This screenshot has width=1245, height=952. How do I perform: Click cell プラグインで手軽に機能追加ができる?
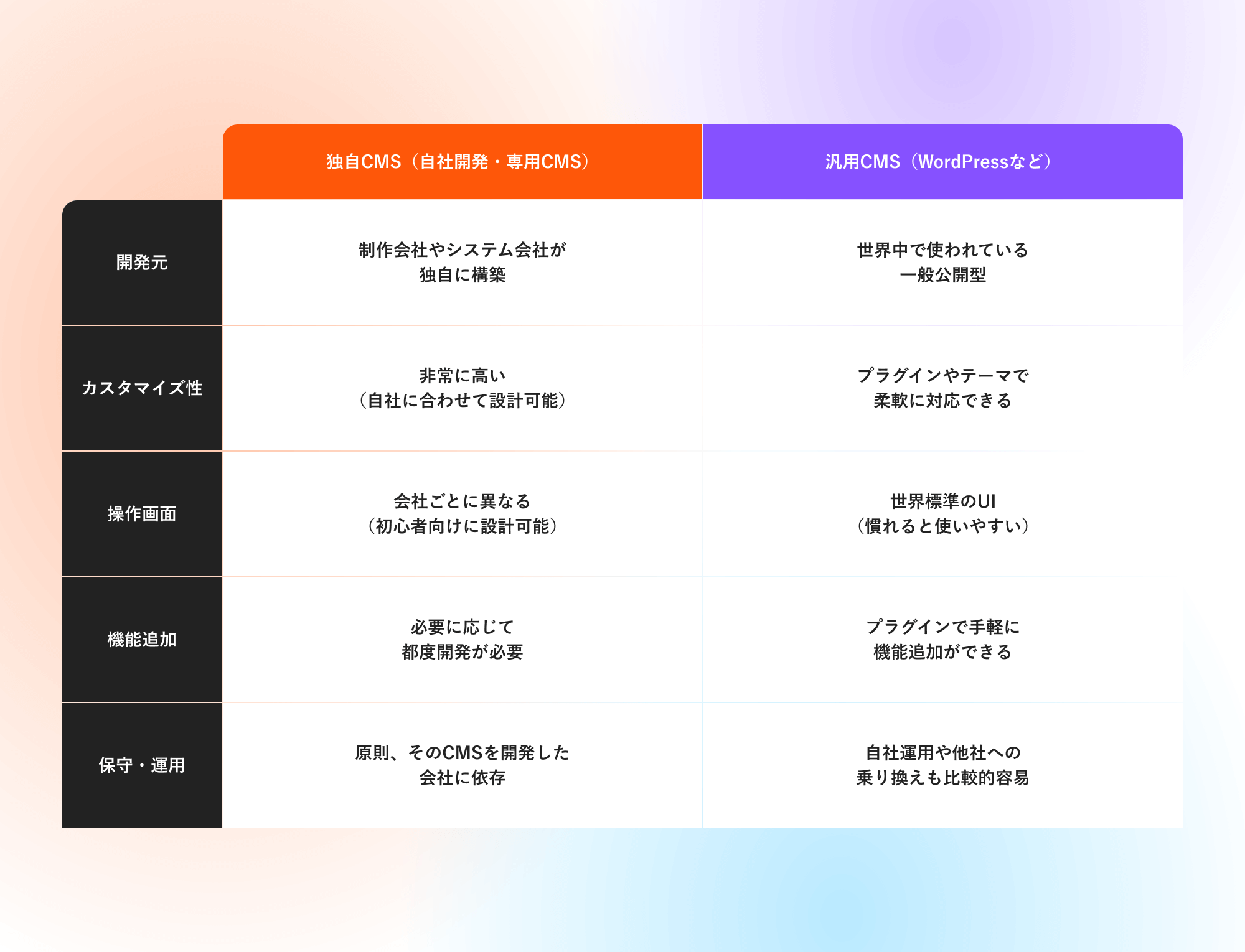(x=943, y=640)
